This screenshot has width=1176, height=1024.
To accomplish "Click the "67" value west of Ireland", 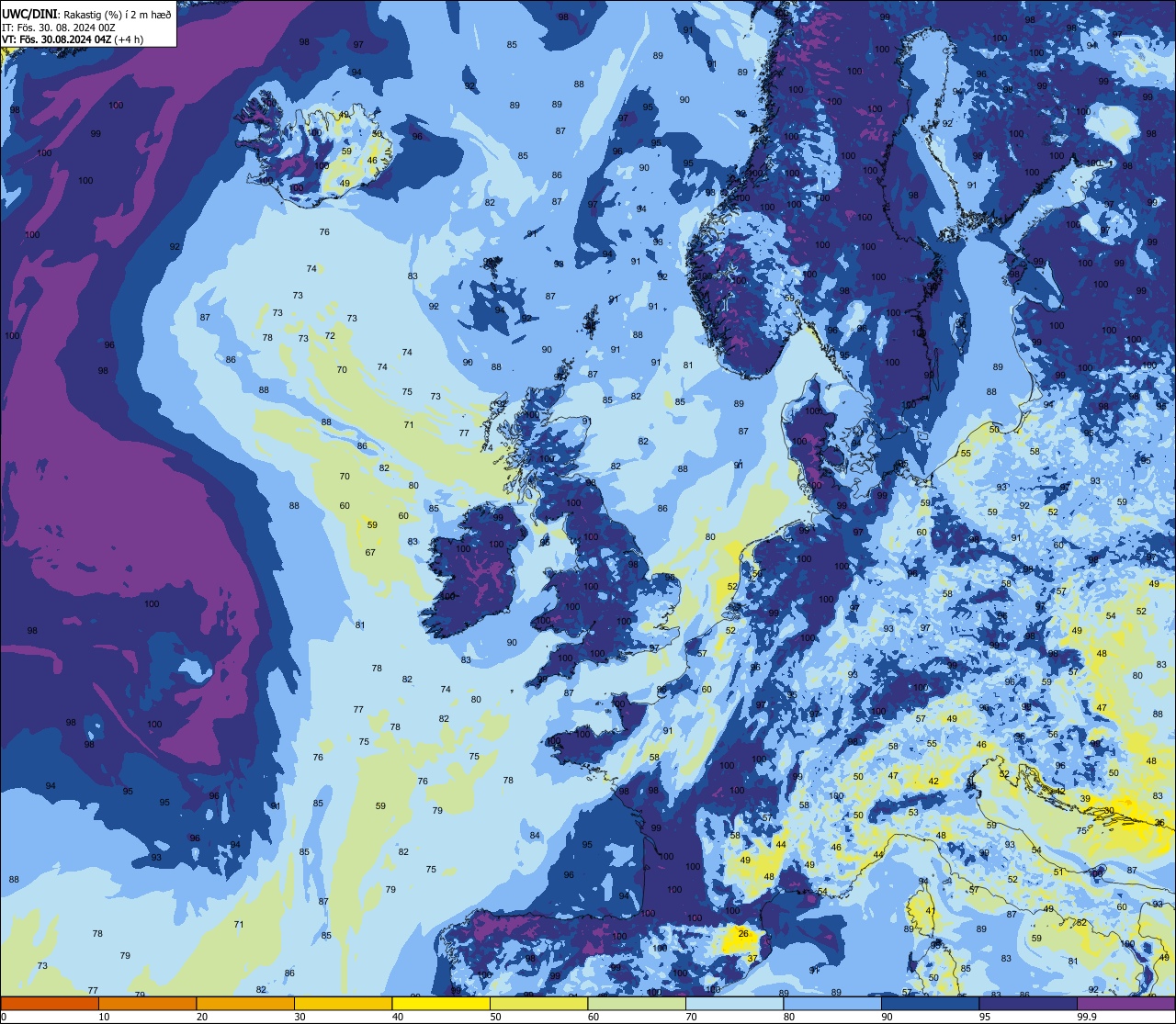I will tap(370, 553).
